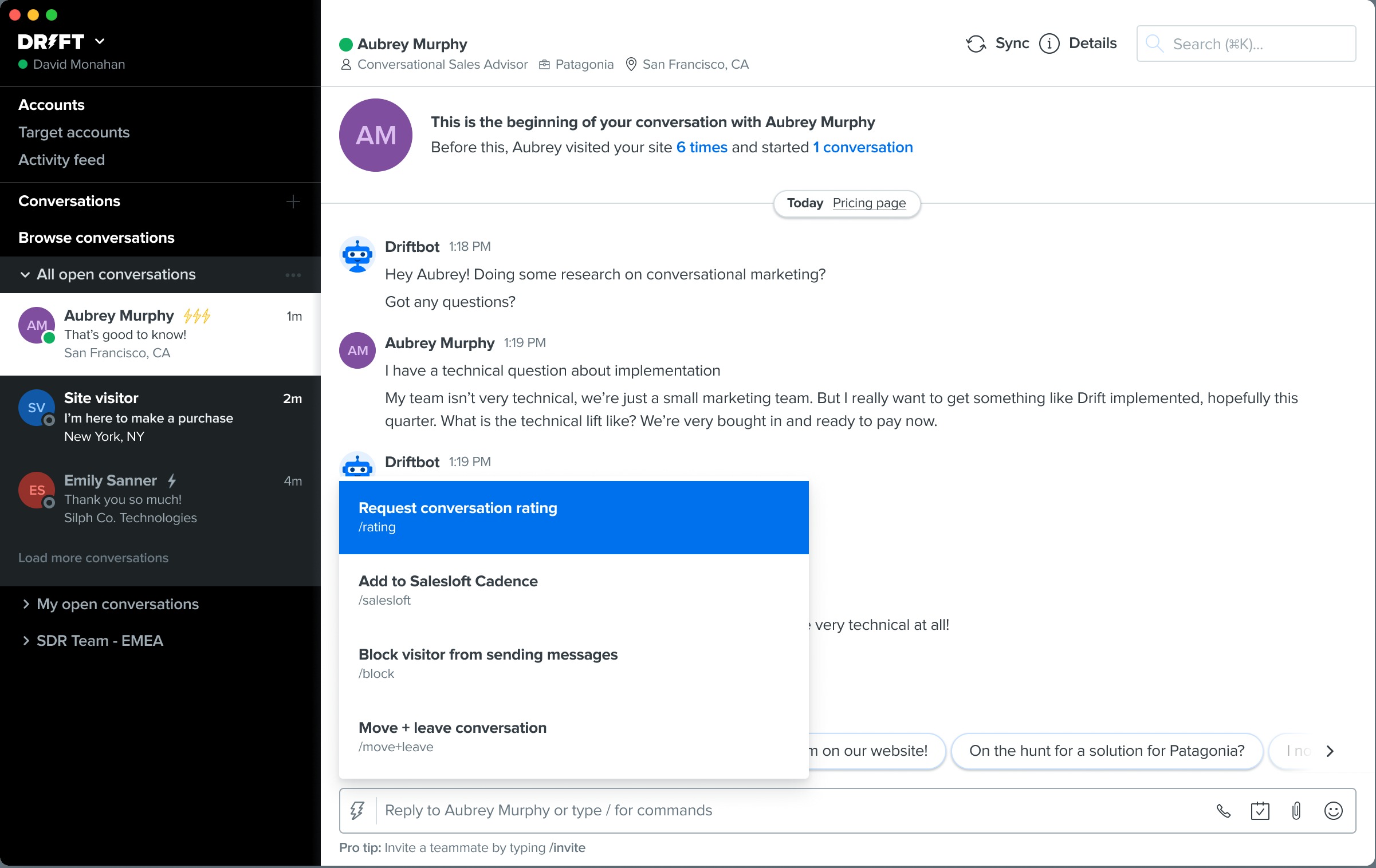Open the Drift workspace dropdown arrow
The image size is (1376, 868).
pos(100,41)
